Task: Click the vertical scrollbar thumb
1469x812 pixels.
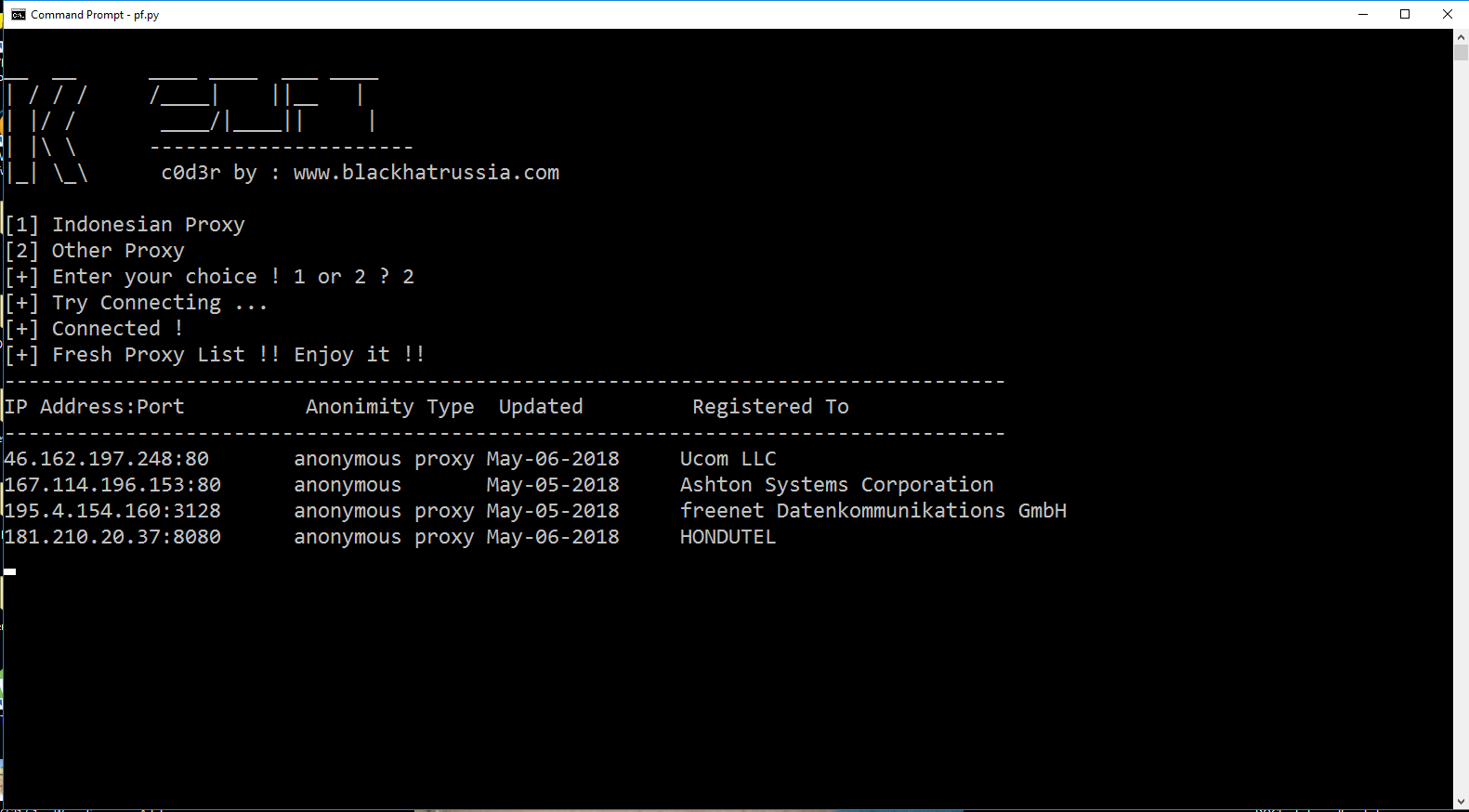Action: tap(1461, 53)
